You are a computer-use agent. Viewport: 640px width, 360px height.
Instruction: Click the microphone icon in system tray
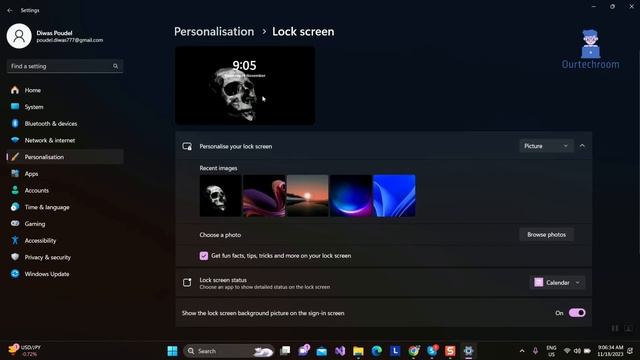tap(535, 351)
